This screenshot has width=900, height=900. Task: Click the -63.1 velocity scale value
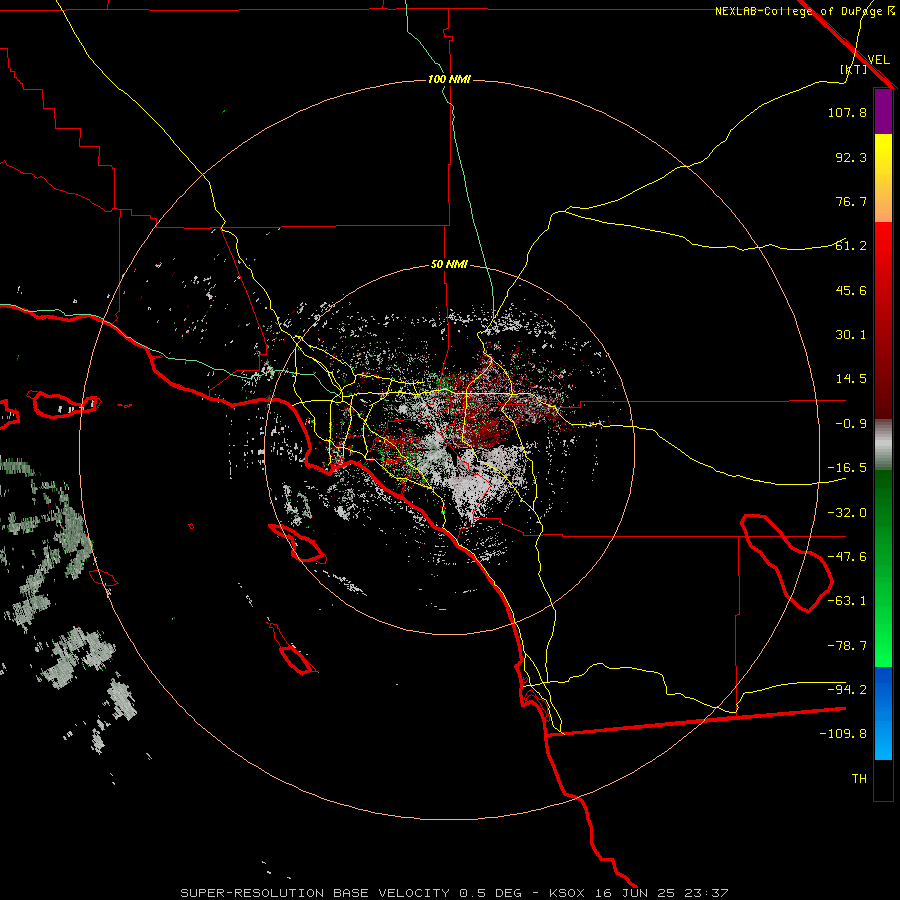(x=847, y=601)
